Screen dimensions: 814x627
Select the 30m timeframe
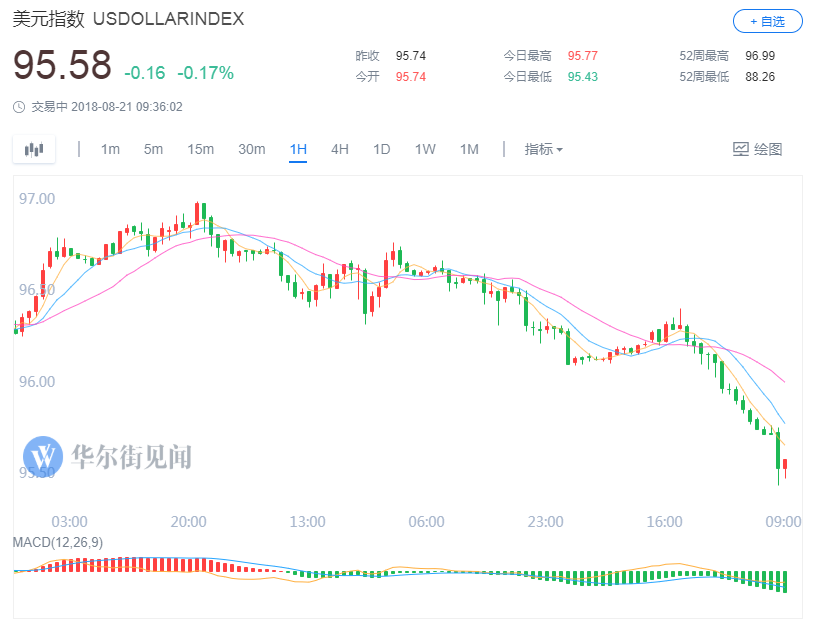point(252,149)
